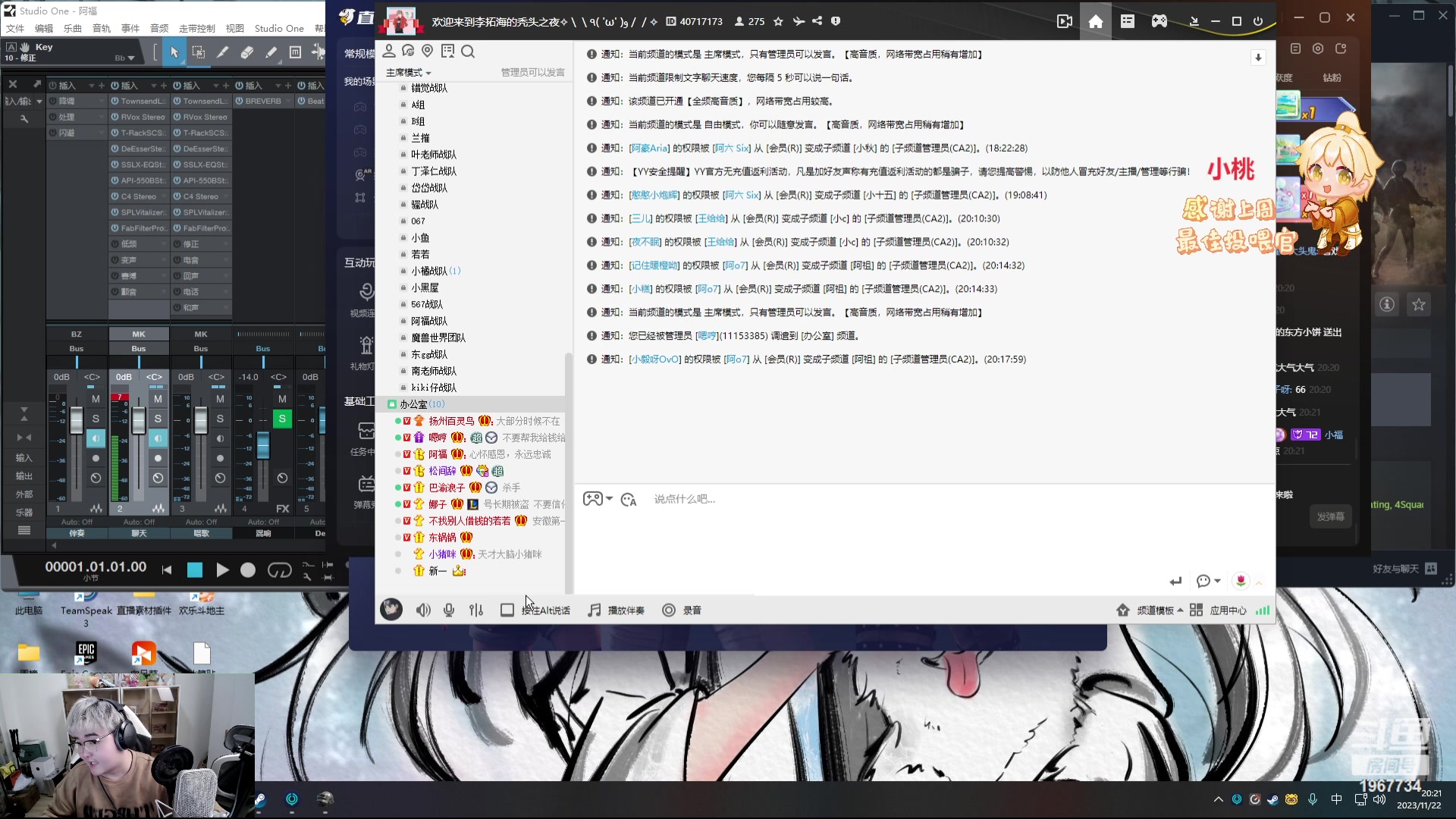
Task: Toggle monitor button on channel 1
Action: 96,438
